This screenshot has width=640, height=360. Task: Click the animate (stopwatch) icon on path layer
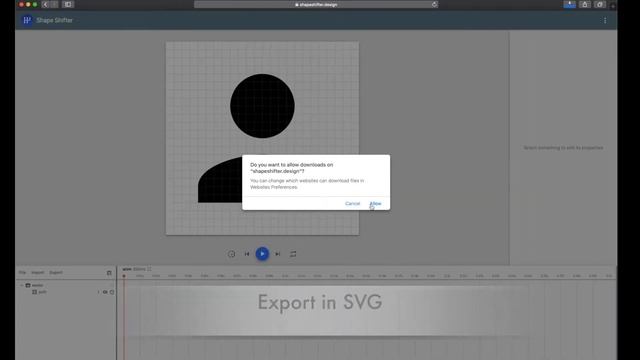[112, 292]
